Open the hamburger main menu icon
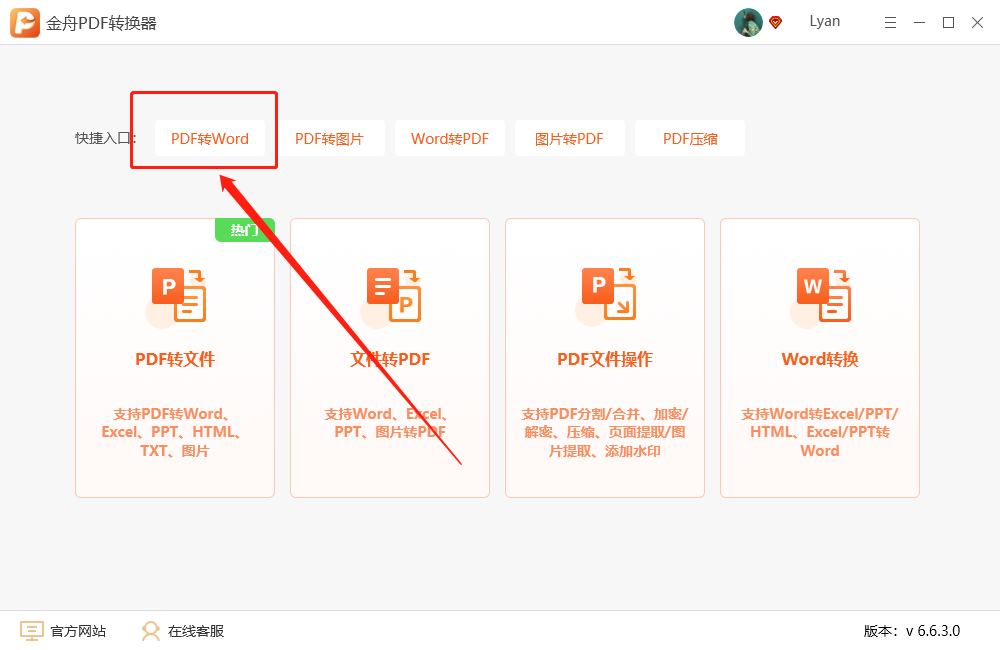 890,23
